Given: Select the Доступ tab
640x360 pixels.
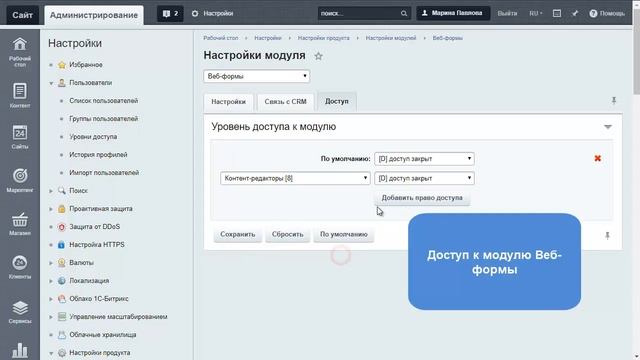Looking at the screenshot, I should click(337, 101).
